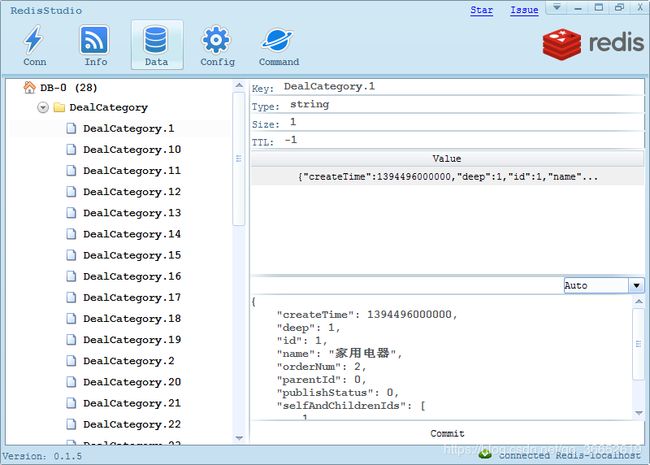650x465 pixels.
Task: Select the DealCategory.21 key
Action: (x=132, y=403)
